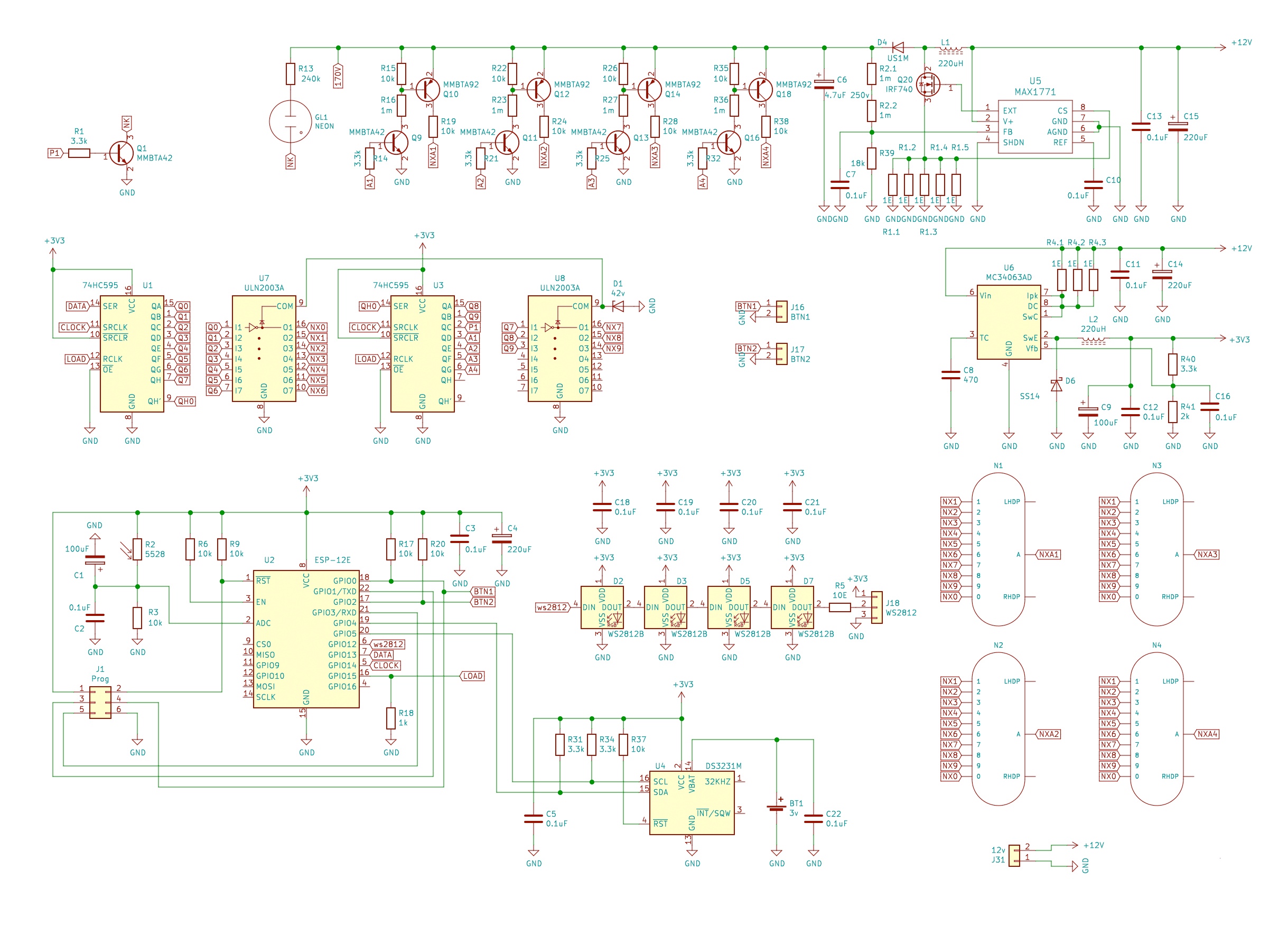Select the J31 12v power connector
This screenshot has width=1288, height=926.
(1014, 856)
